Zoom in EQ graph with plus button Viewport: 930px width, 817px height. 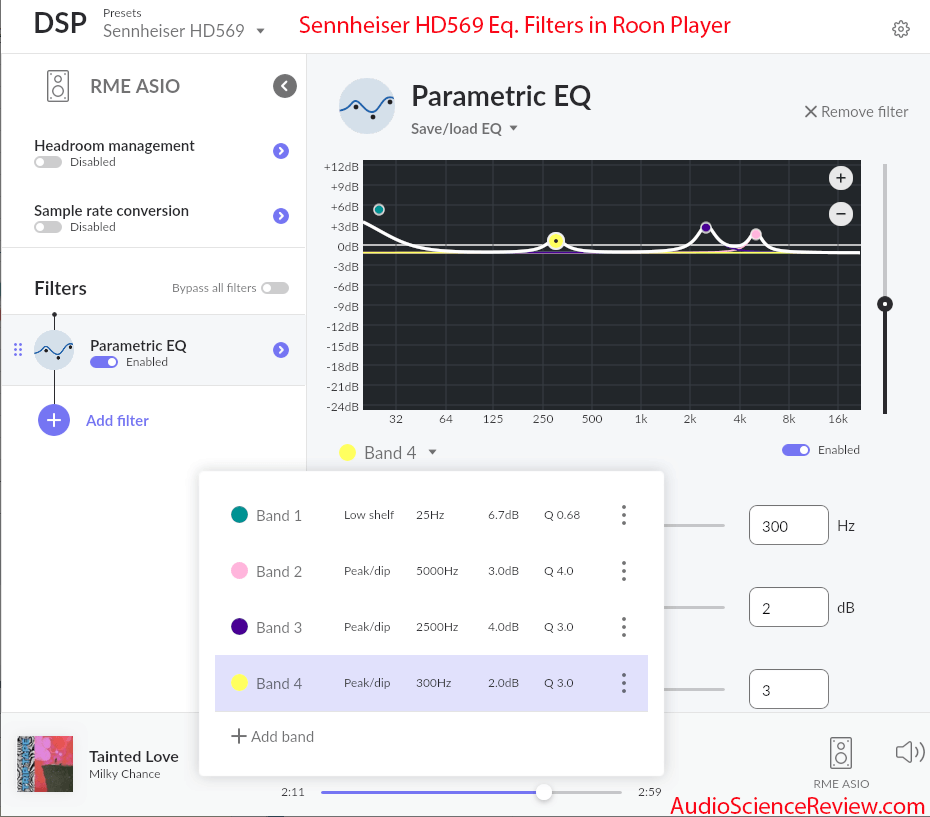[840, 178]
